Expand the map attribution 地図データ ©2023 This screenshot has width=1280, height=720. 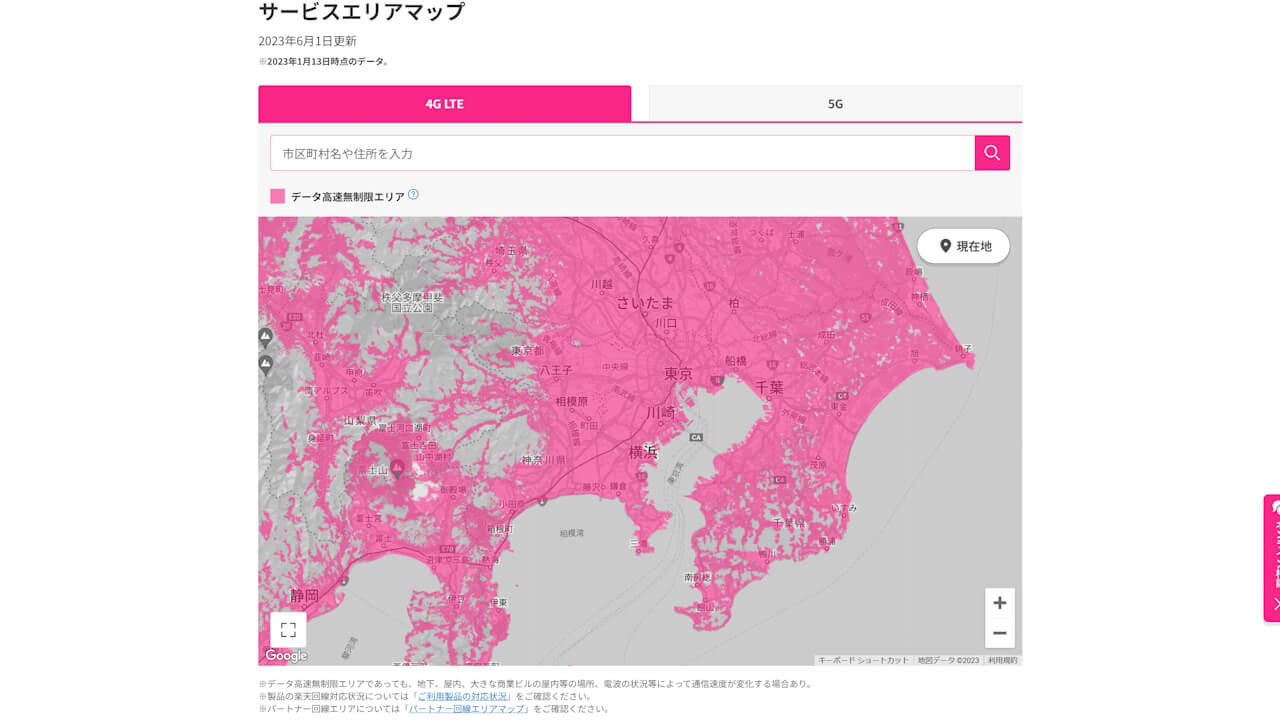click(948, 658)
